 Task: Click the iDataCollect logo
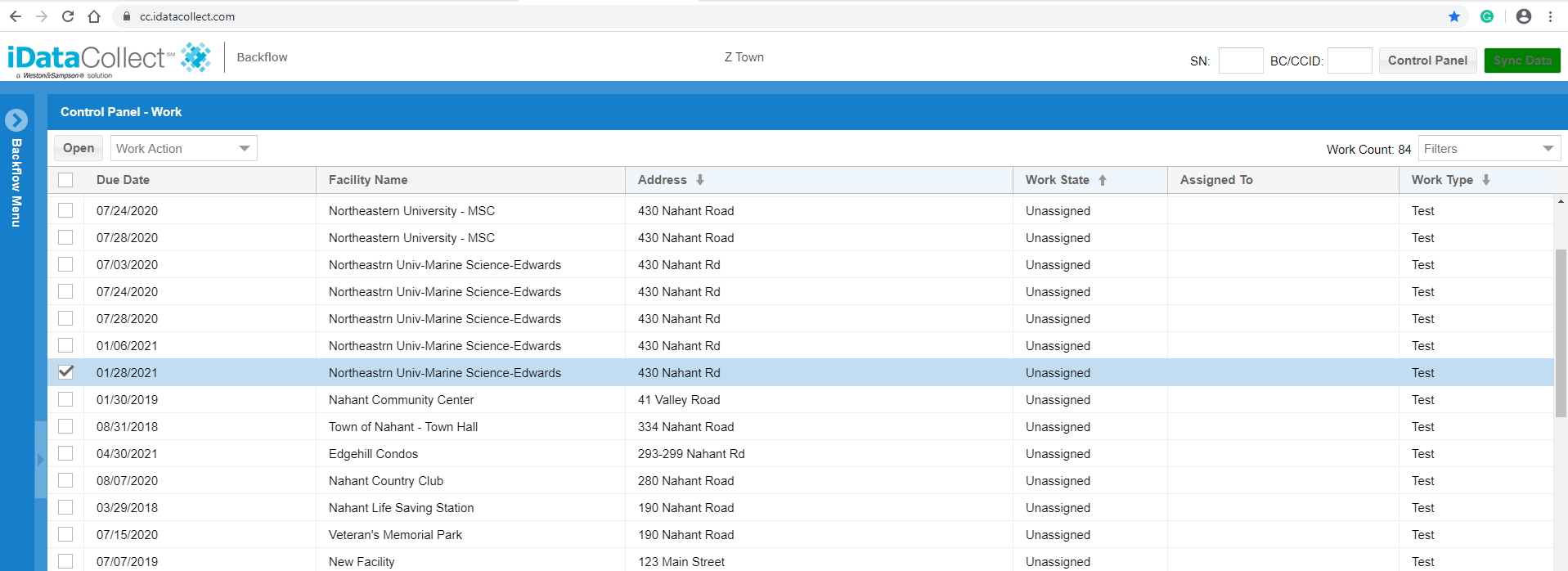109,59
